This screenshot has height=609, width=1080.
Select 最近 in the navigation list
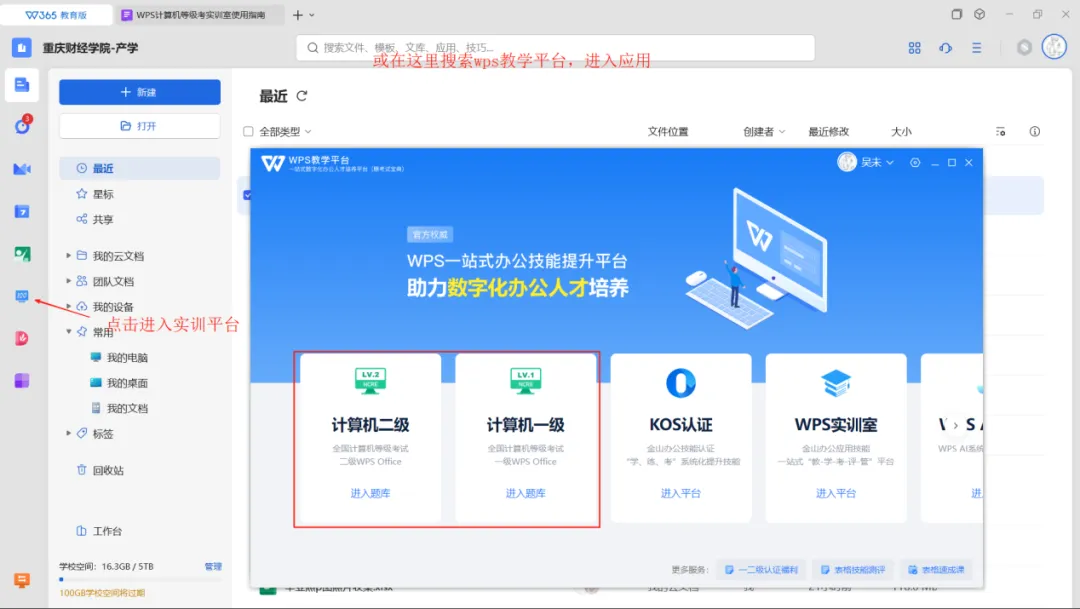tap(139, 168)
